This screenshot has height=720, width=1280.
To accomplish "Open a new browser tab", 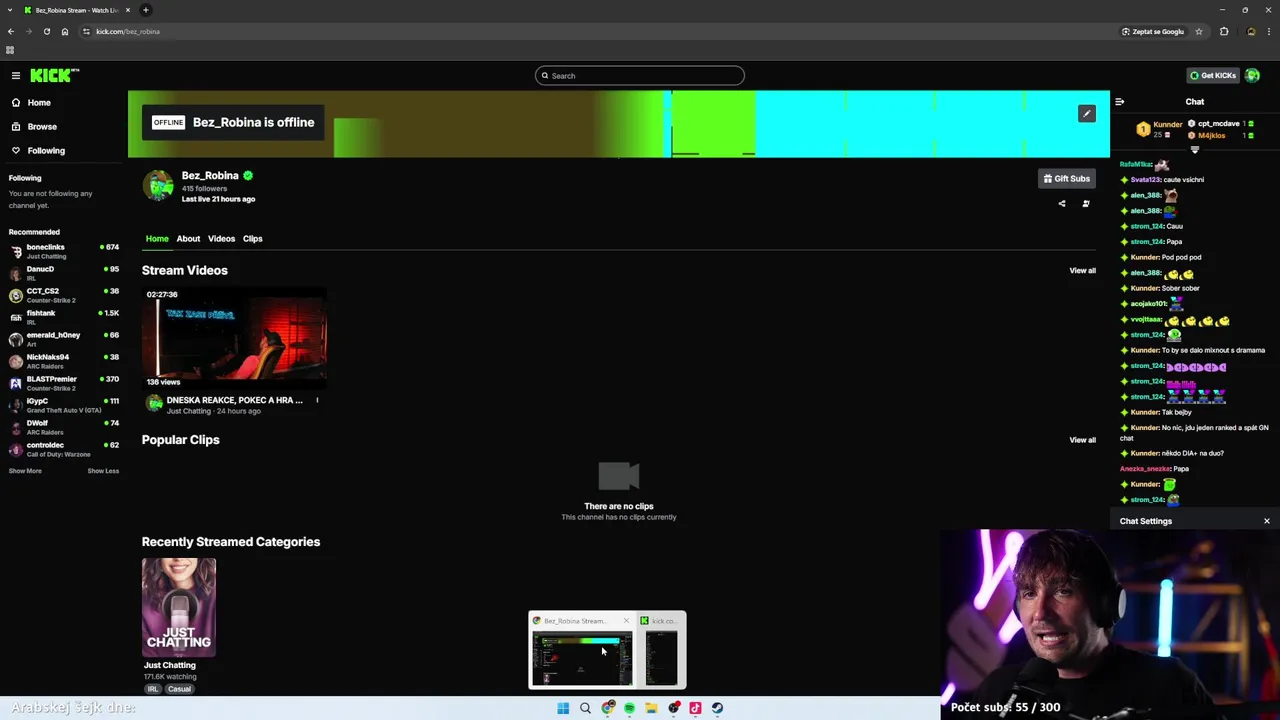I will pyautogui.click(x=145, y=10).
